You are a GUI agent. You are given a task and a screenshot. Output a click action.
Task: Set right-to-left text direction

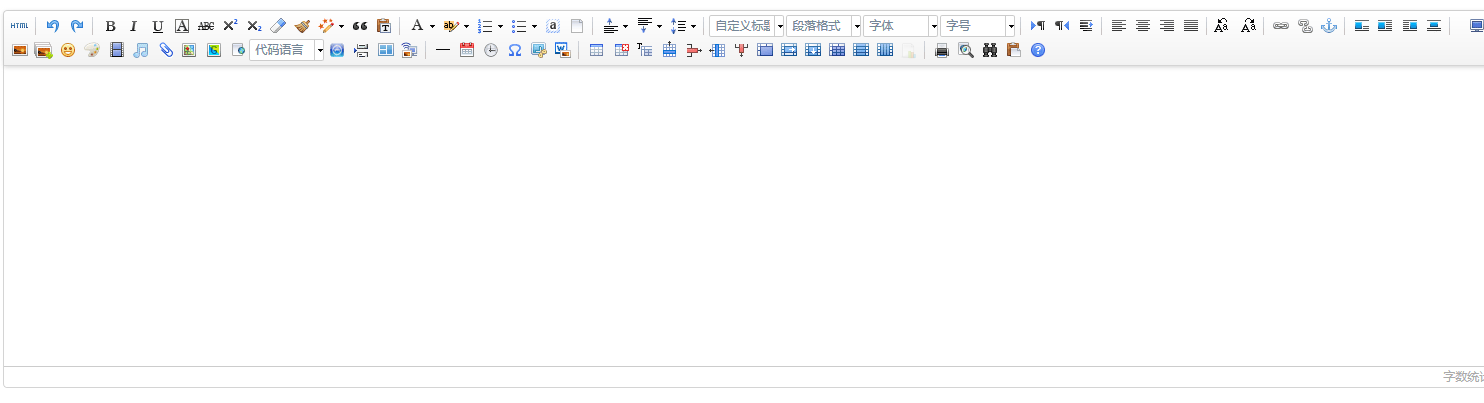tap(1062, 26)
